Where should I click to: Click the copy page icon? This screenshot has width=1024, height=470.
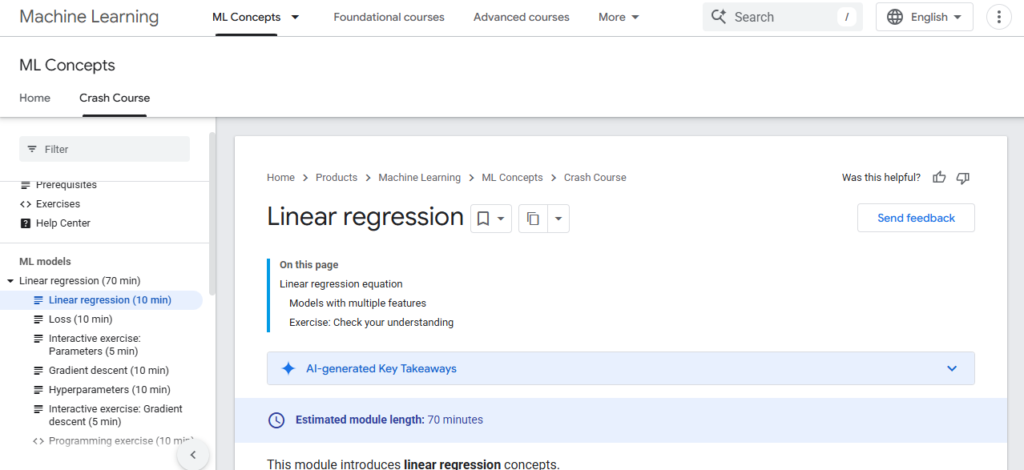[x=533, y=218]
